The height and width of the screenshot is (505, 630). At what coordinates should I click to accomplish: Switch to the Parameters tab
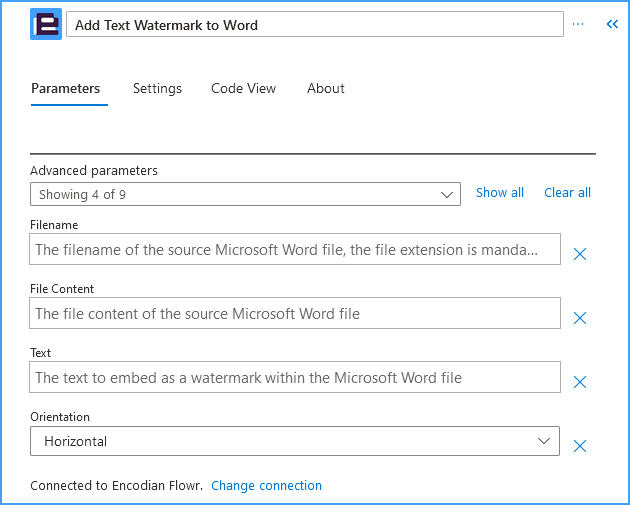[x=65, y=88]
